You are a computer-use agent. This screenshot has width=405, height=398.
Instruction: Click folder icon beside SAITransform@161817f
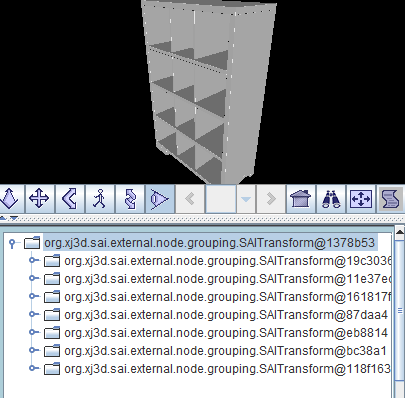tap(52, 297)
